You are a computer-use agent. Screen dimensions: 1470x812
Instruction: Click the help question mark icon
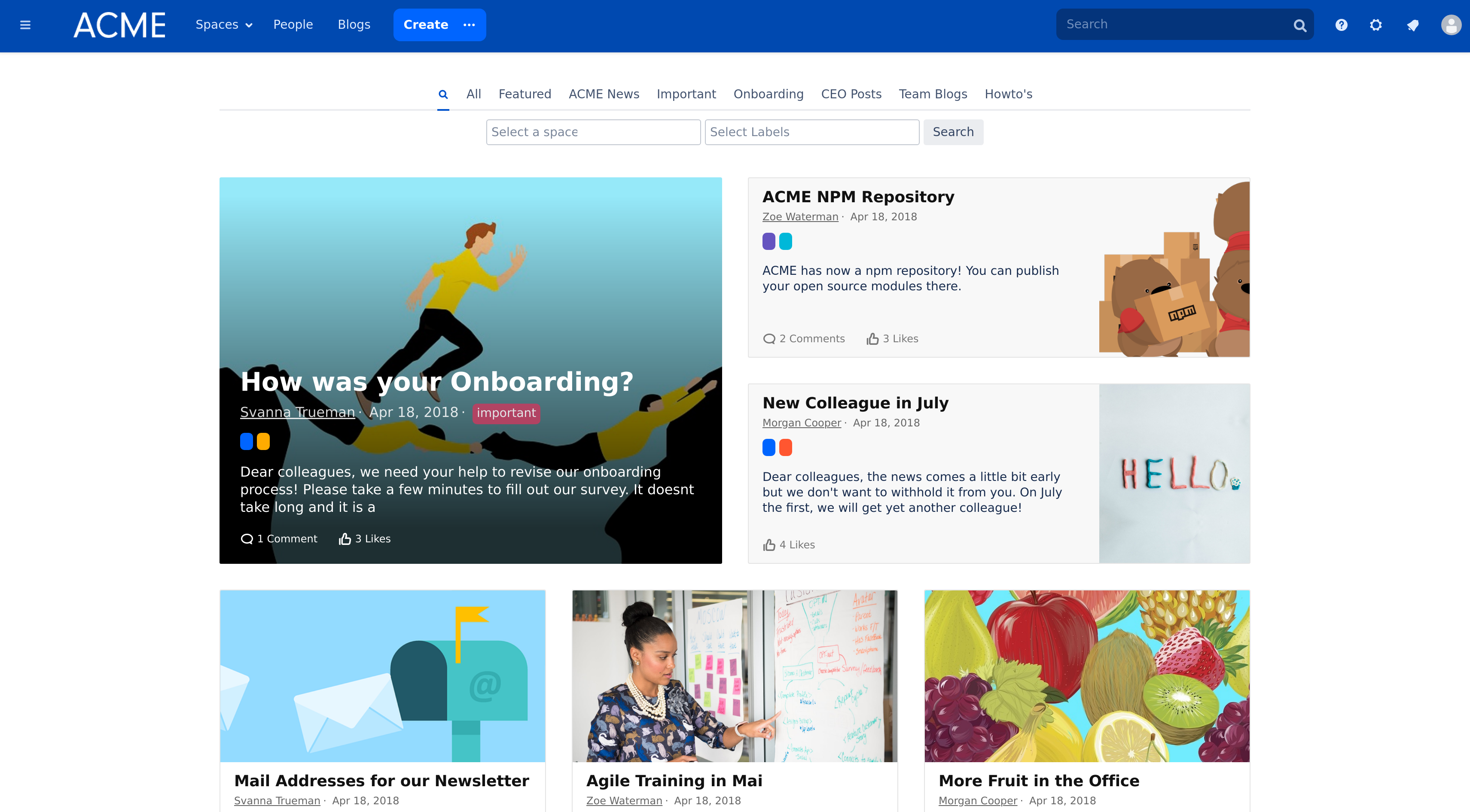click(1342, 25)
